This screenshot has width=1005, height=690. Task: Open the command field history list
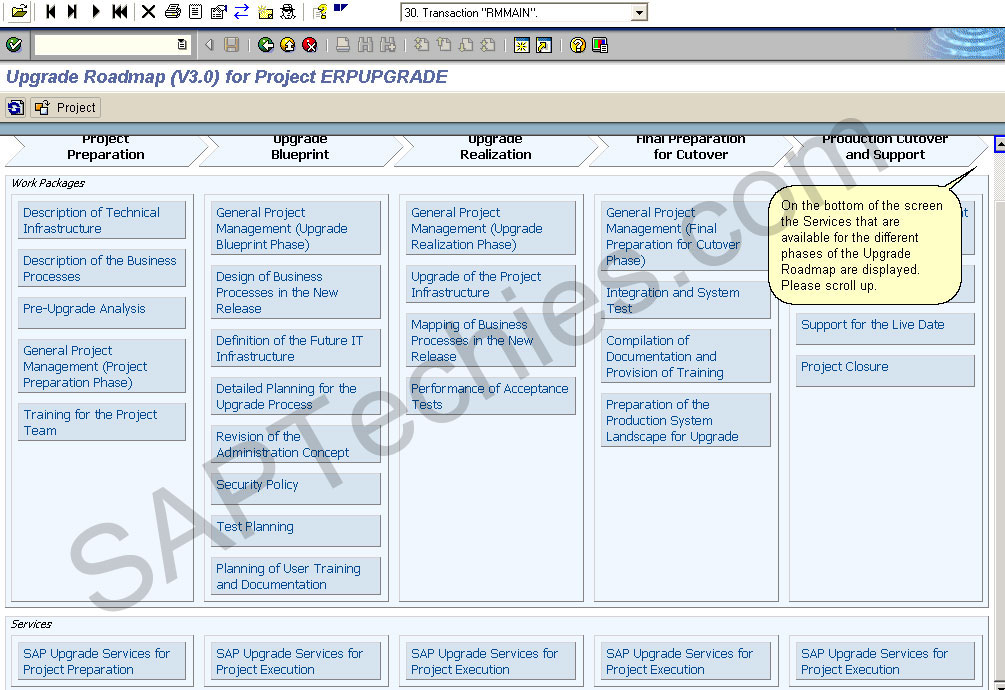tap(182, 45)
